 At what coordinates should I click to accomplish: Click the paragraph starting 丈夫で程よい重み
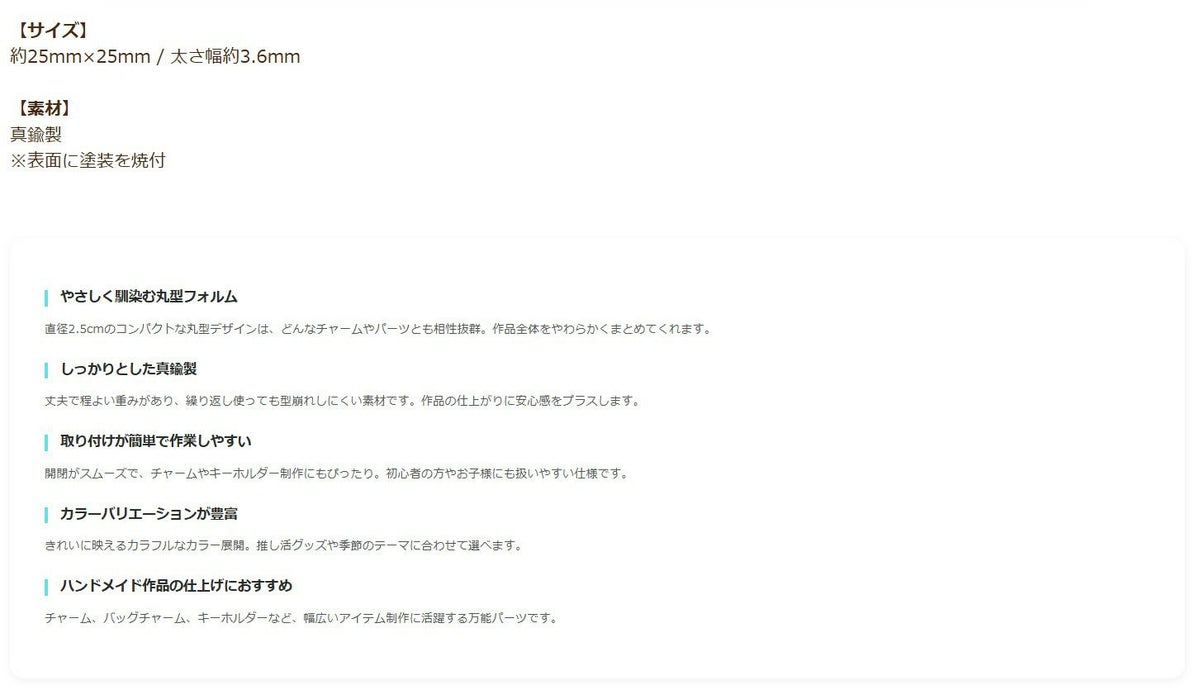tap(342, 401)
